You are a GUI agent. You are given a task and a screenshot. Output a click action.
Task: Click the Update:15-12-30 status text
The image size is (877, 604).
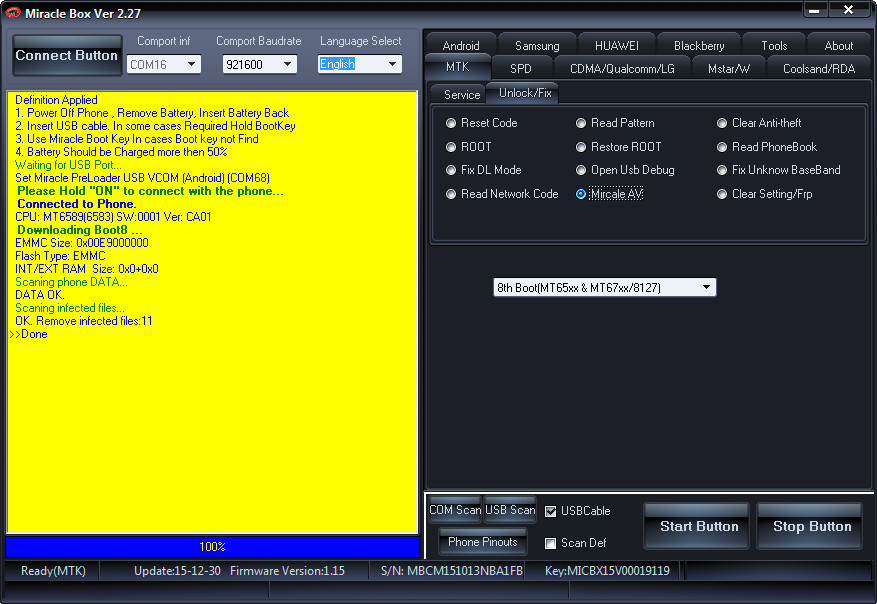177,570
